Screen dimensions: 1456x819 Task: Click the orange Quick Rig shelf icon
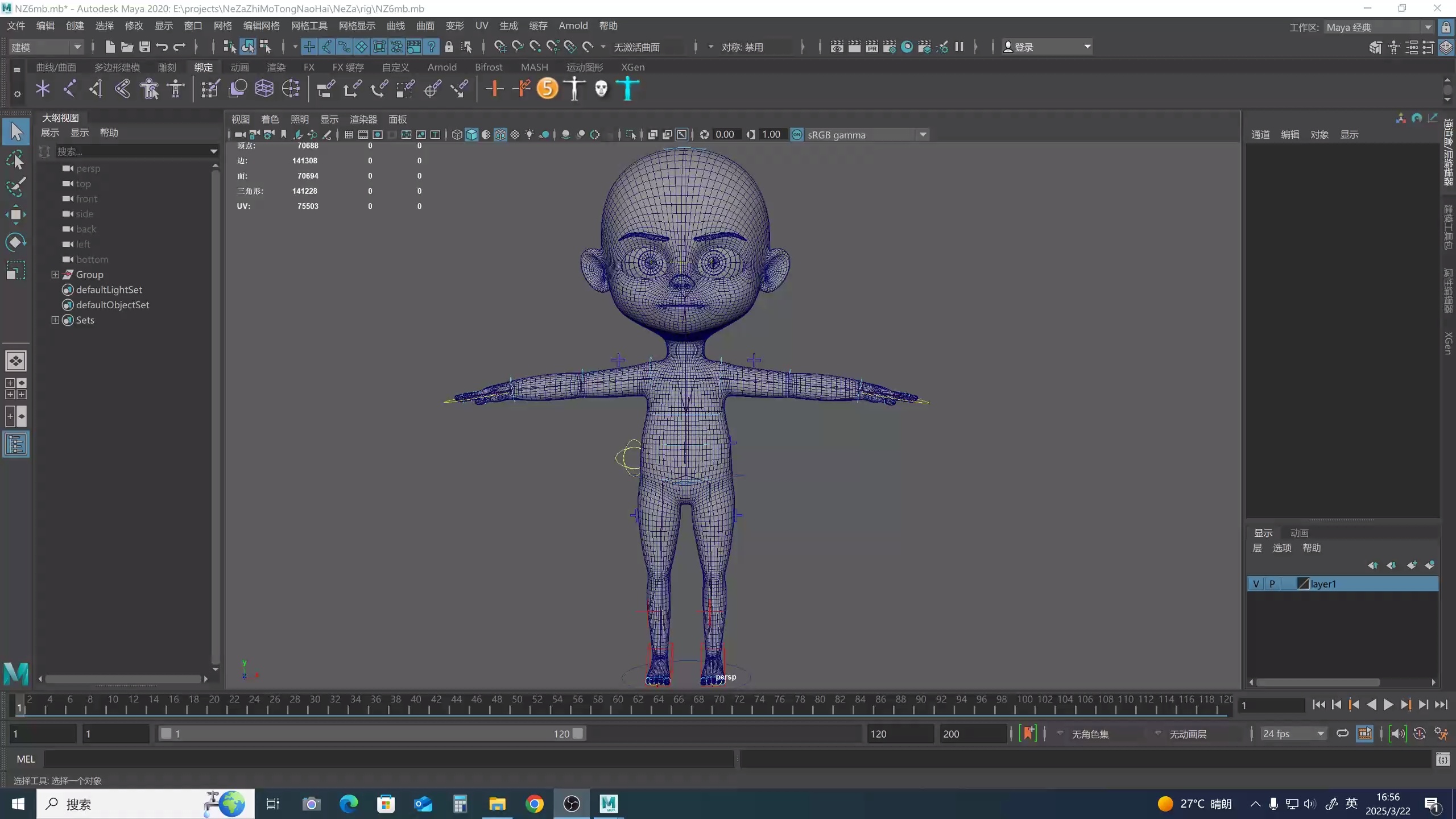point(547,88)
